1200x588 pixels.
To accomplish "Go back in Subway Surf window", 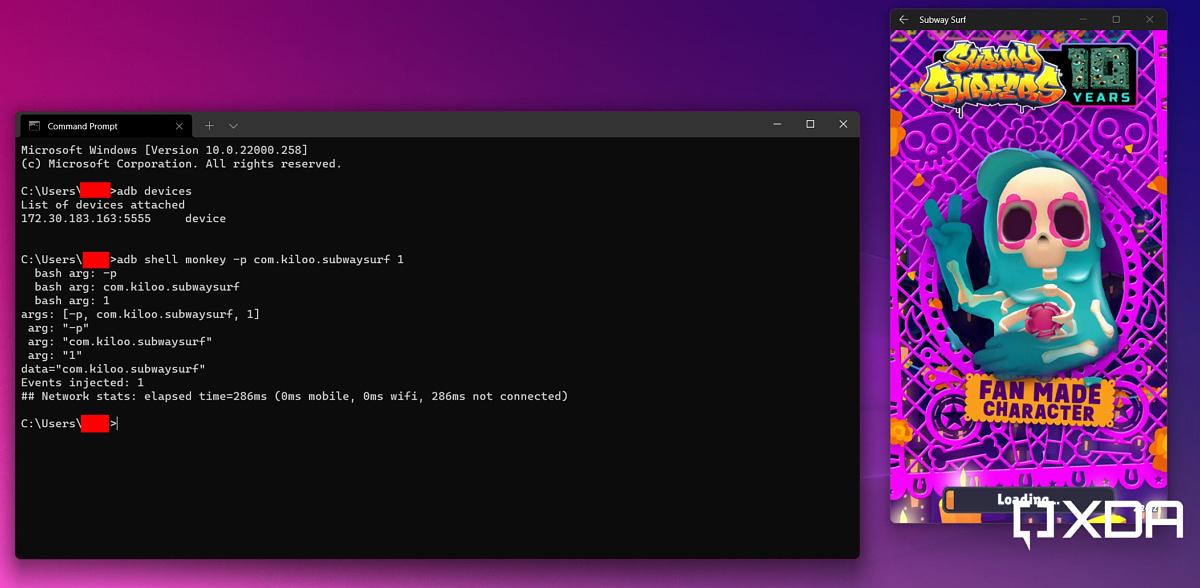I will 904,19.
